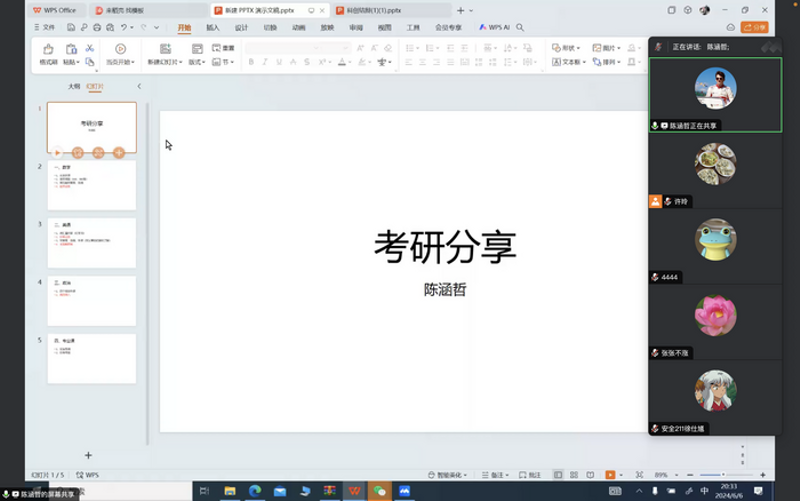800x501 pixels.
Task: Click the Print icon in quick toolbar
Action: click(x=97, y=28)
